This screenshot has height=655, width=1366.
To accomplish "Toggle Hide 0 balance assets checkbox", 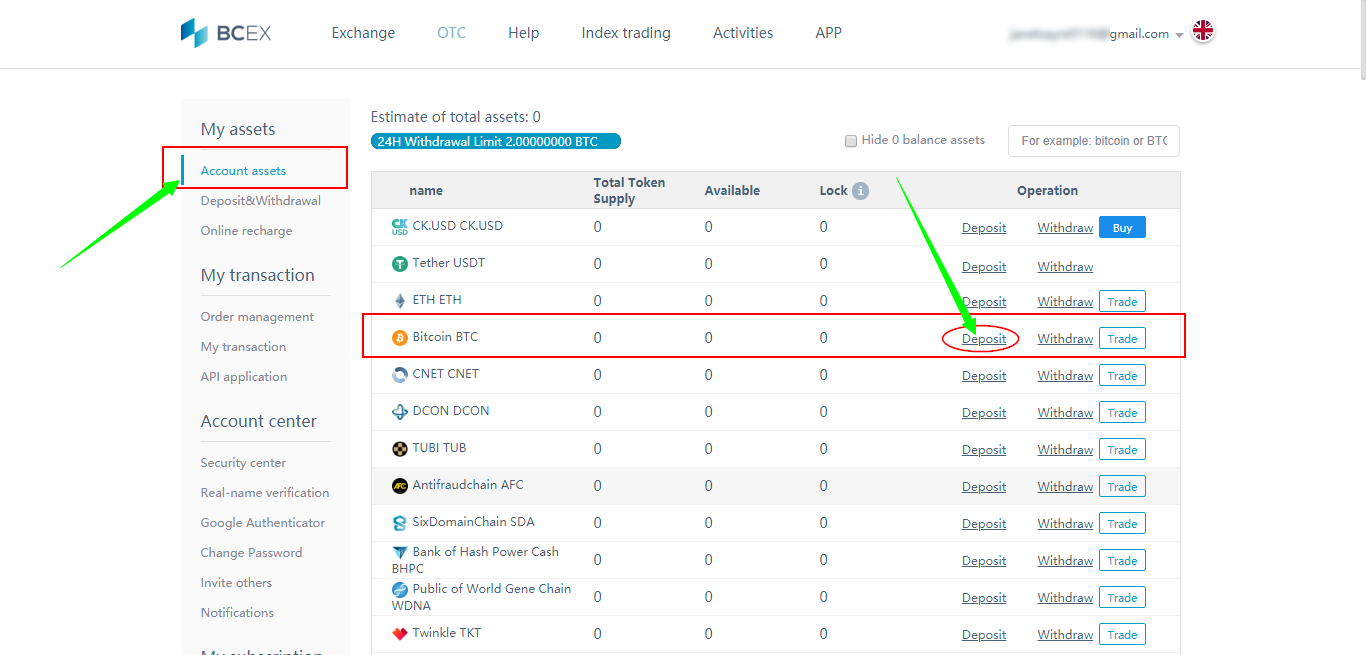I will tap(851, 141).
